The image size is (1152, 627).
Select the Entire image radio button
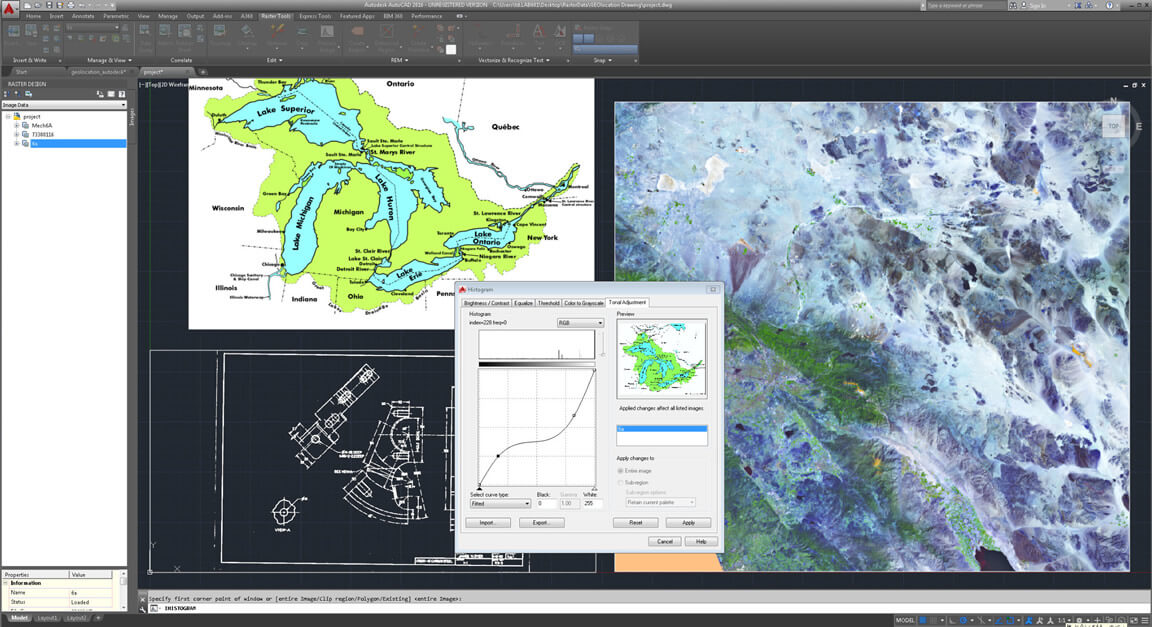click(621, 470)
